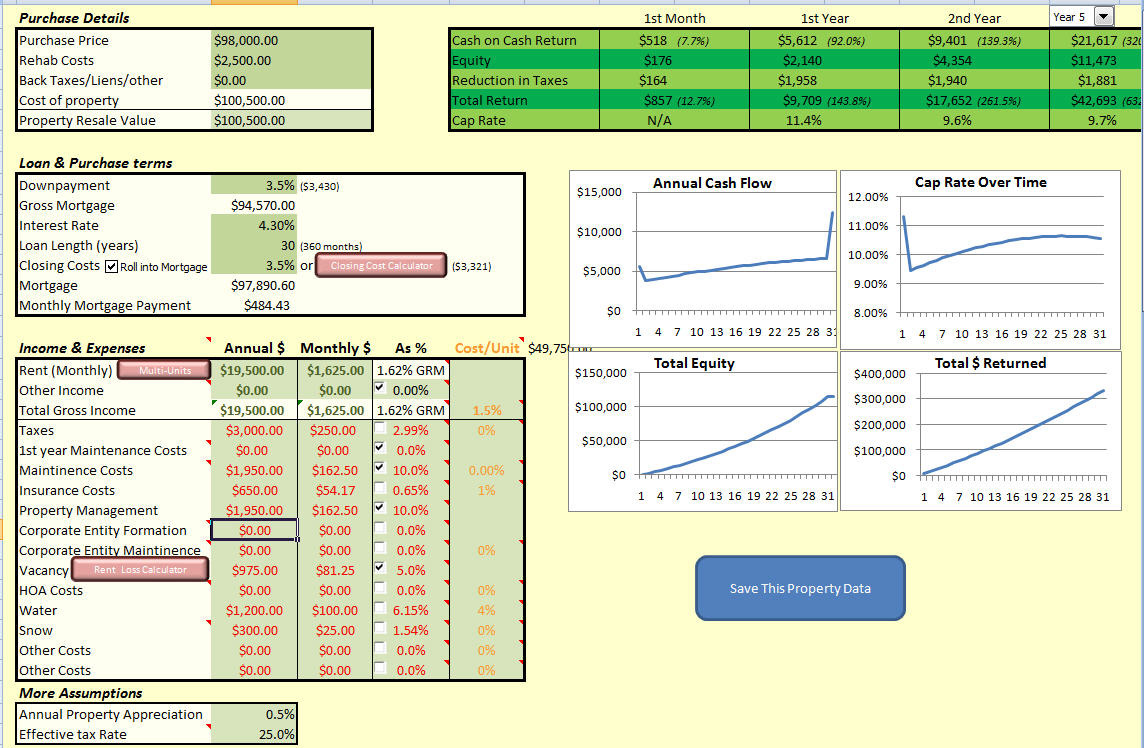Select the Insurance Costs annual cell $650.00
1144x748 pixels.
click(254, 490)
